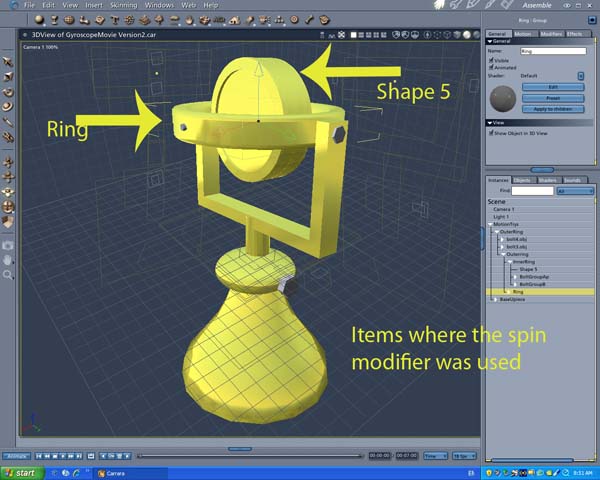Open the All filter dropdown beside Find
600x480 pixels.
point(575,190)
